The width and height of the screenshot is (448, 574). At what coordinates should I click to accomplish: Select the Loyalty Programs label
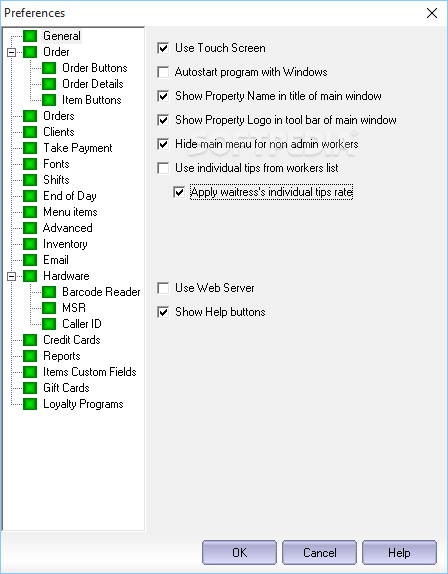pyautogui.click(x=83, y=404)
